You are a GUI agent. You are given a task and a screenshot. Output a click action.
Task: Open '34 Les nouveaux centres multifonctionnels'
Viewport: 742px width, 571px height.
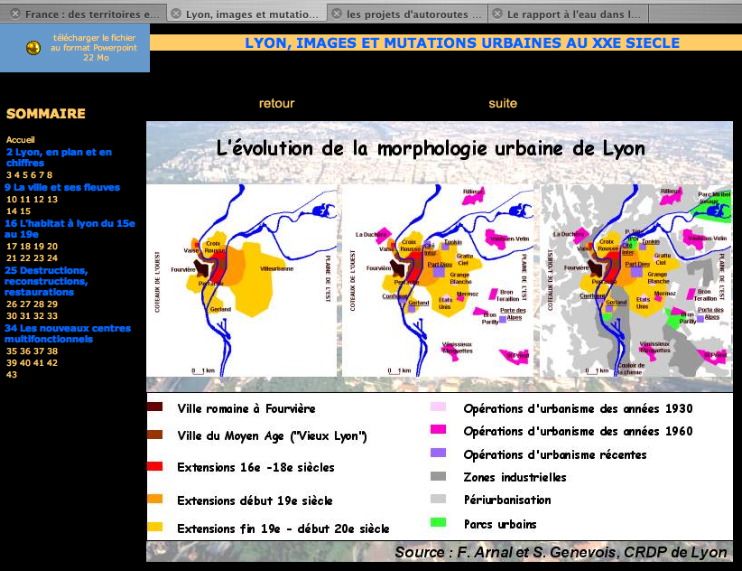coord(68,333)
